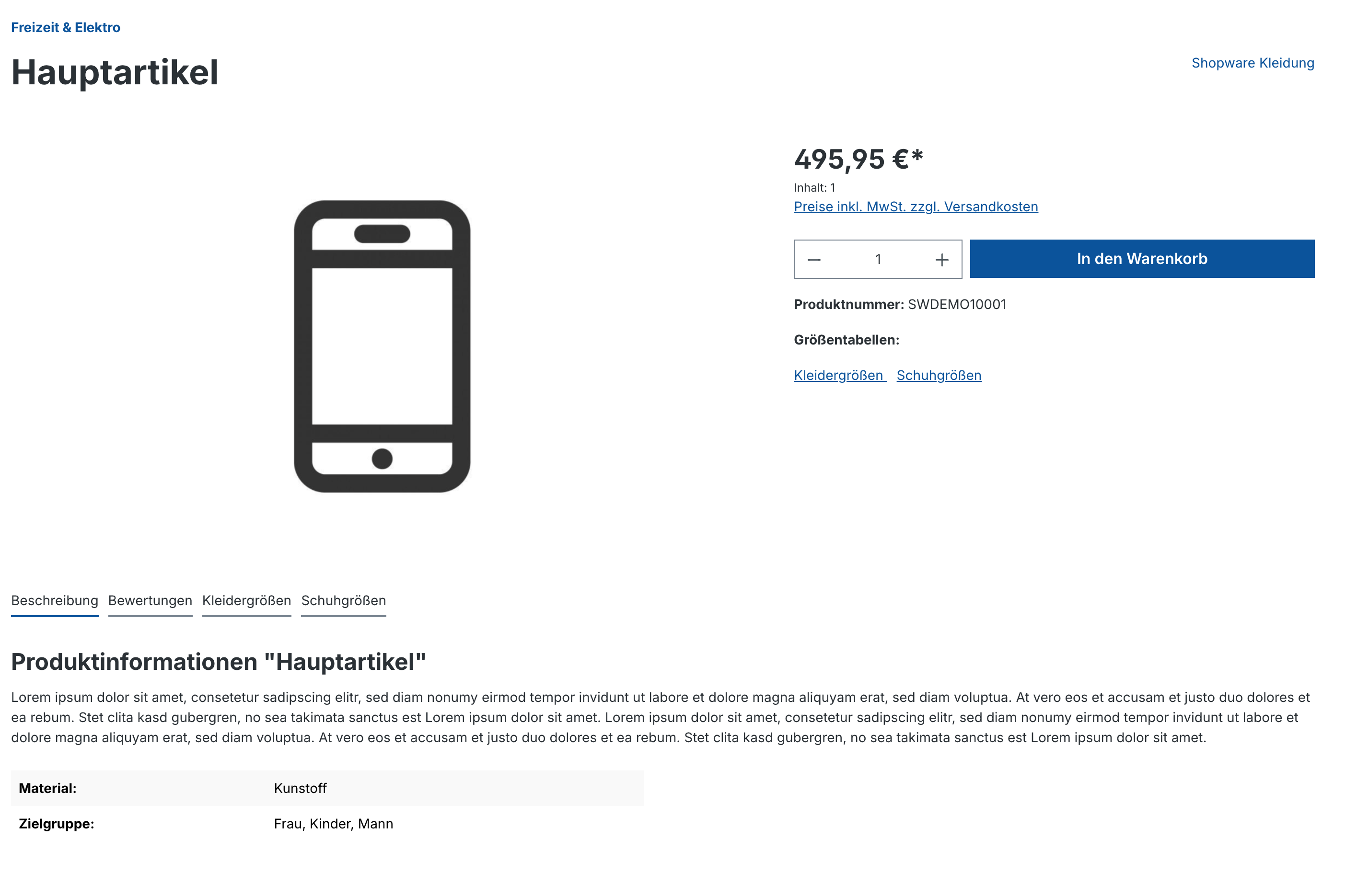Open Kleidergrößen link under Größentabellen
The width and height of the screenshot is (1369, 896).
click(839, 376)
